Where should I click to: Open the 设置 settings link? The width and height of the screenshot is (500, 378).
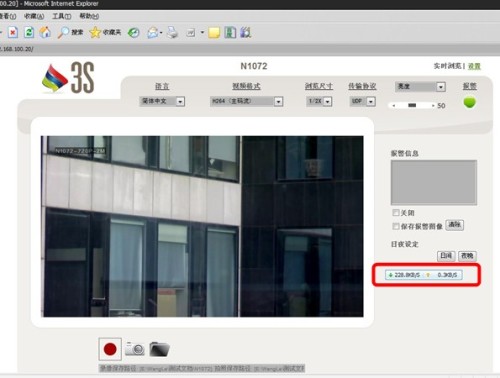[474, 66]
